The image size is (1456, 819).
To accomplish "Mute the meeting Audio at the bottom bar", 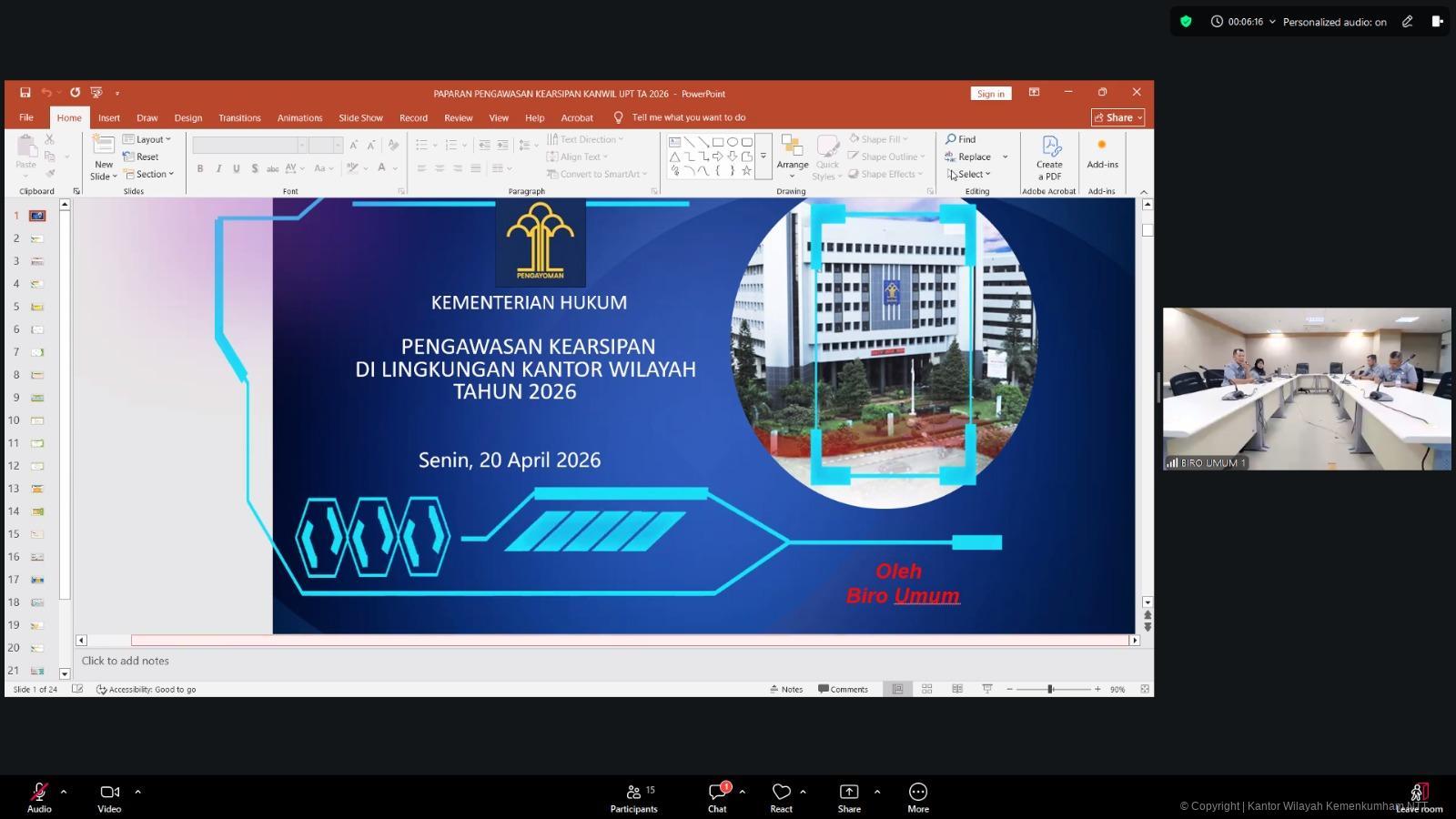I will [x=38, y=793].
